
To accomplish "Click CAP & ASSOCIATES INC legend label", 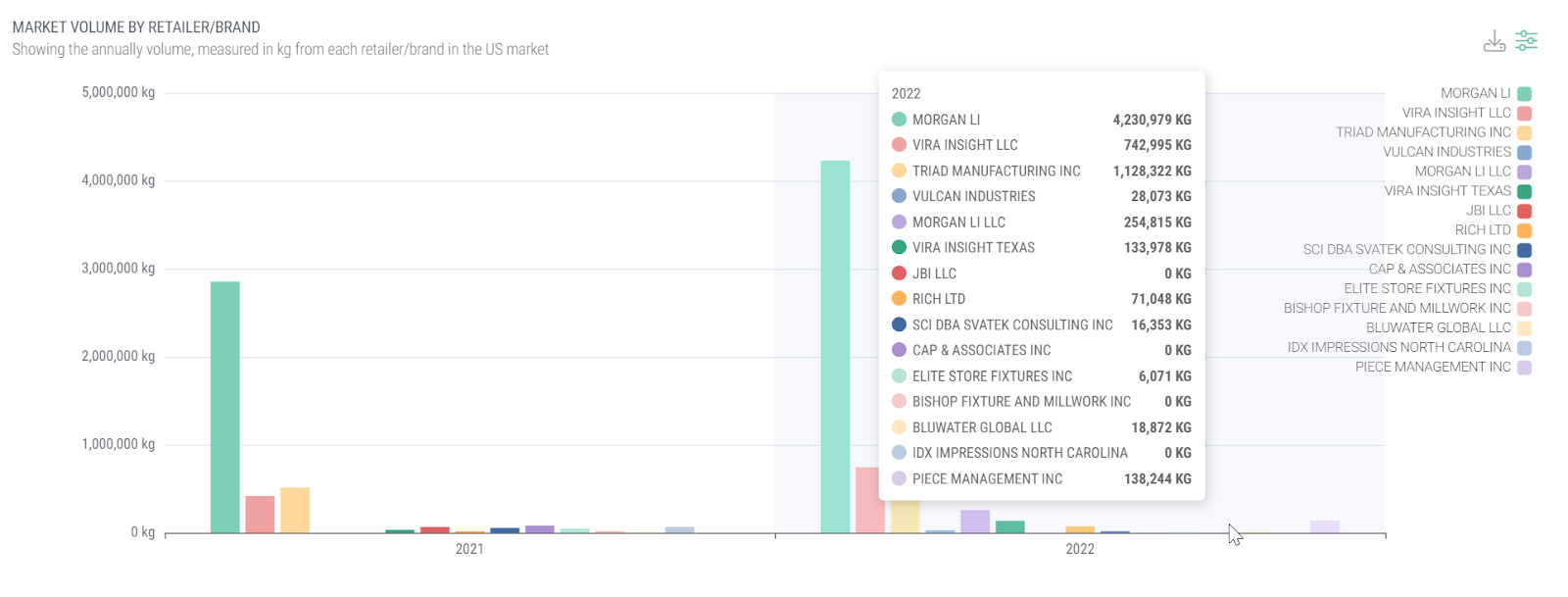I will point(1440,270).
